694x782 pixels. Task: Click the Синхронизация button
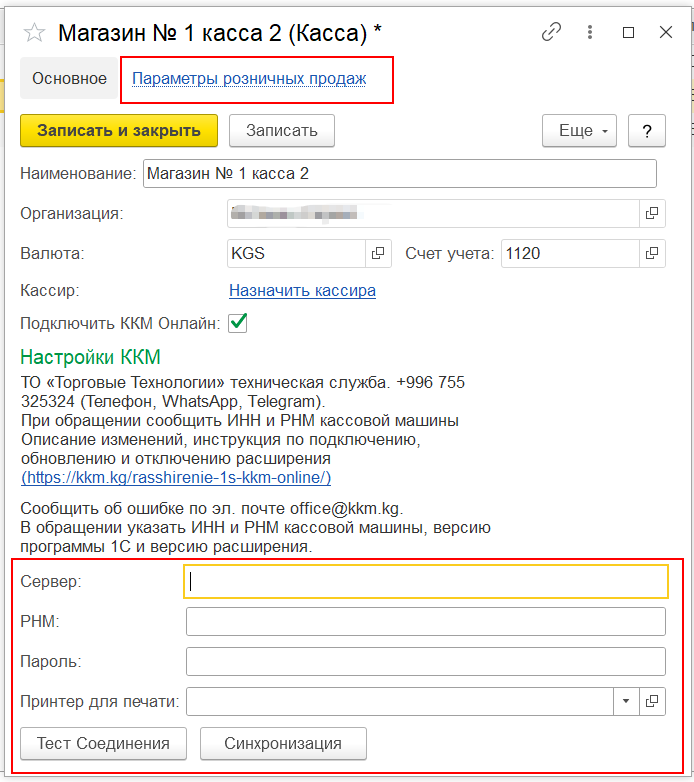(283, 743)
